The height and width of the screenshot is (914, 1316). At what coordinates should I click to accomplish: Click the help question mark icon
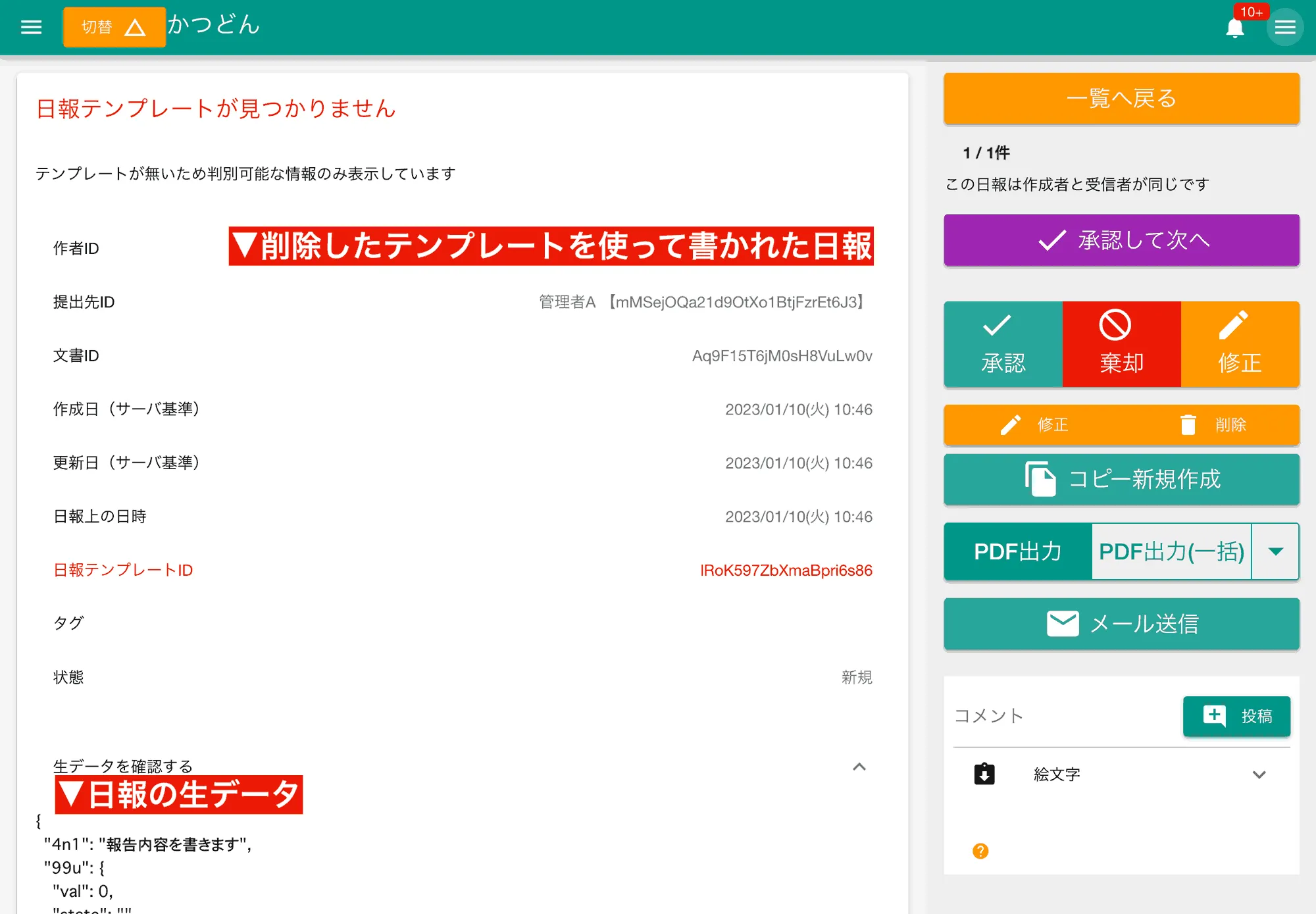pos(980,850)
